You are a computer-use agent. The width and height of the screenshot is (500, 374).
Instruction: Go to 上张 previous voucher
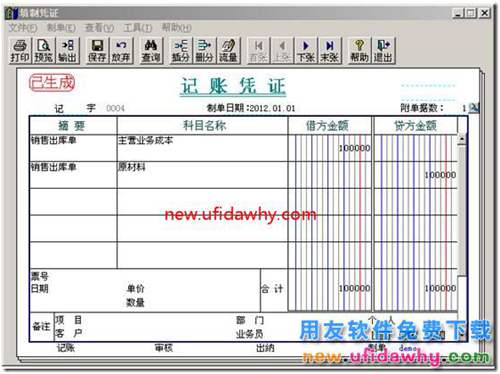coord(282,51)
